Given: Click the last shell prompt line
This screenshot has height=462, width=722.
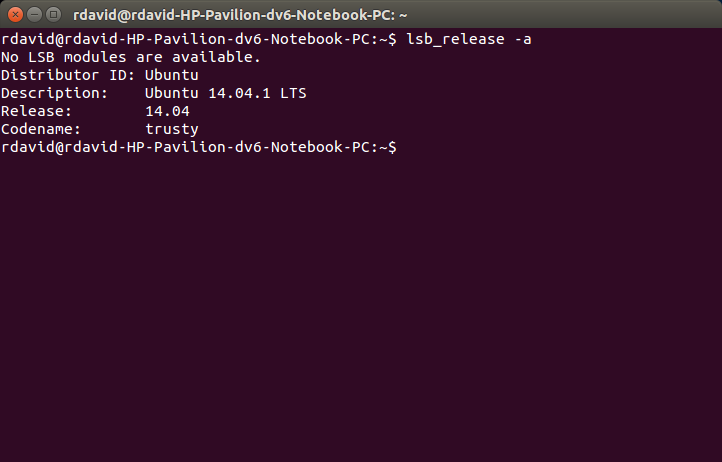Looking at the screenshot, I should (198, 147).
